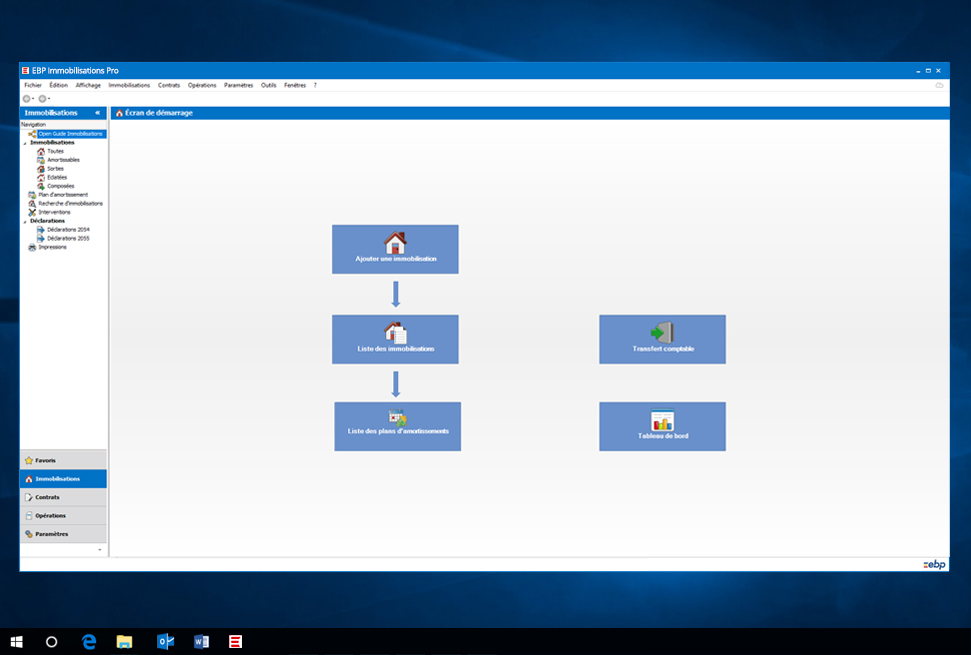Open the Outils menu
This screenshot has width=971, height=655.
pyautogui.click(x=268, y=85)
